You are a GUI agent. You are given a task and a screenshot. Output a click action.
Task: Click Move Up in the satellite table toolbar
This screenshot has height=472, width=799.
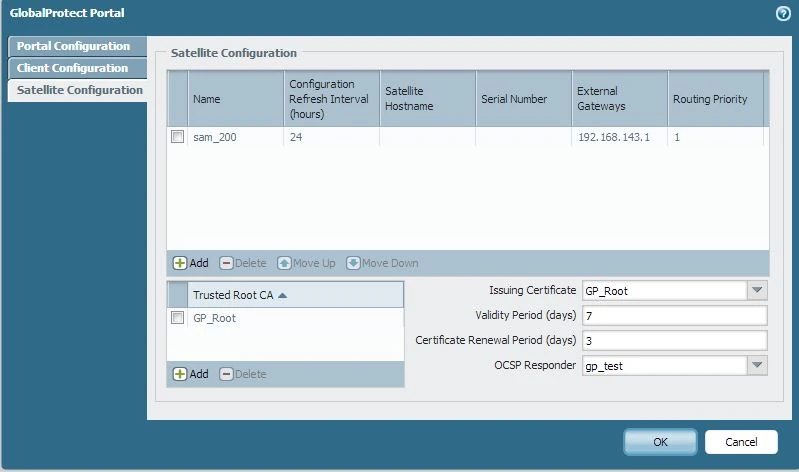[306, 263]
